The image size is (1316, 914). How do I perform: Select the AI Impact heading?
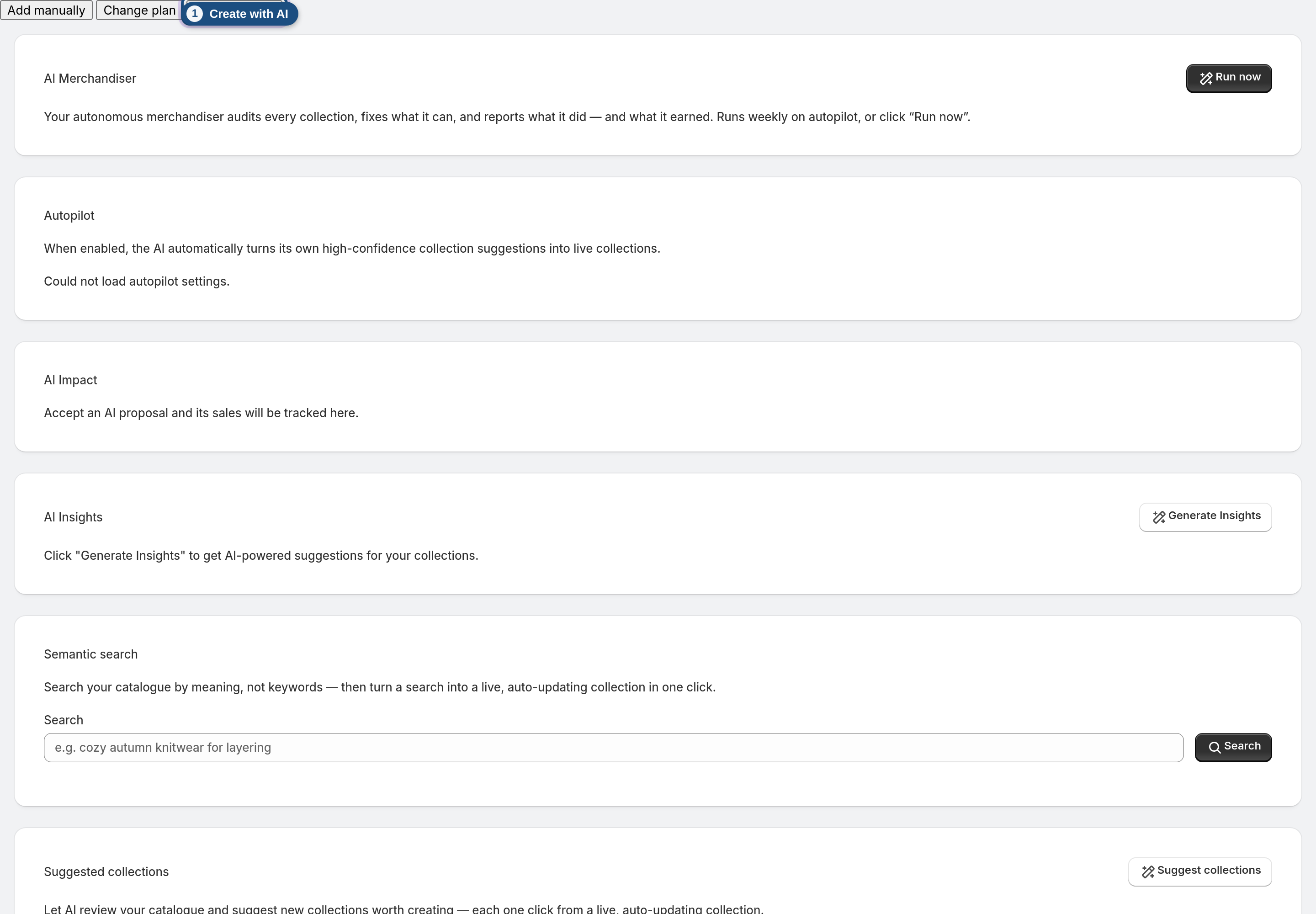[70, 380]
